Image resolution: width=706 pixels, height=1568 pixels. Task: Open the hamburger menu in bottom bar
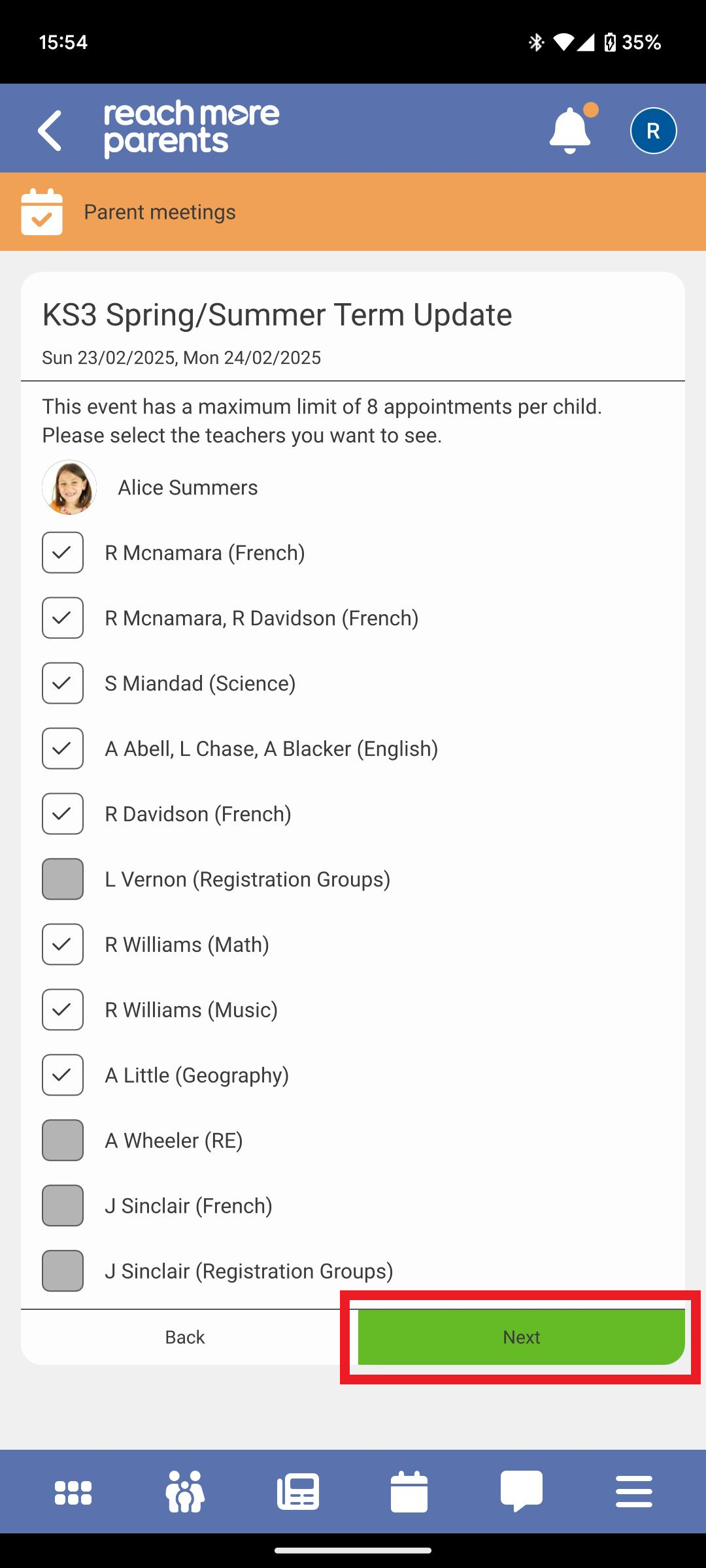(634, 1492)
